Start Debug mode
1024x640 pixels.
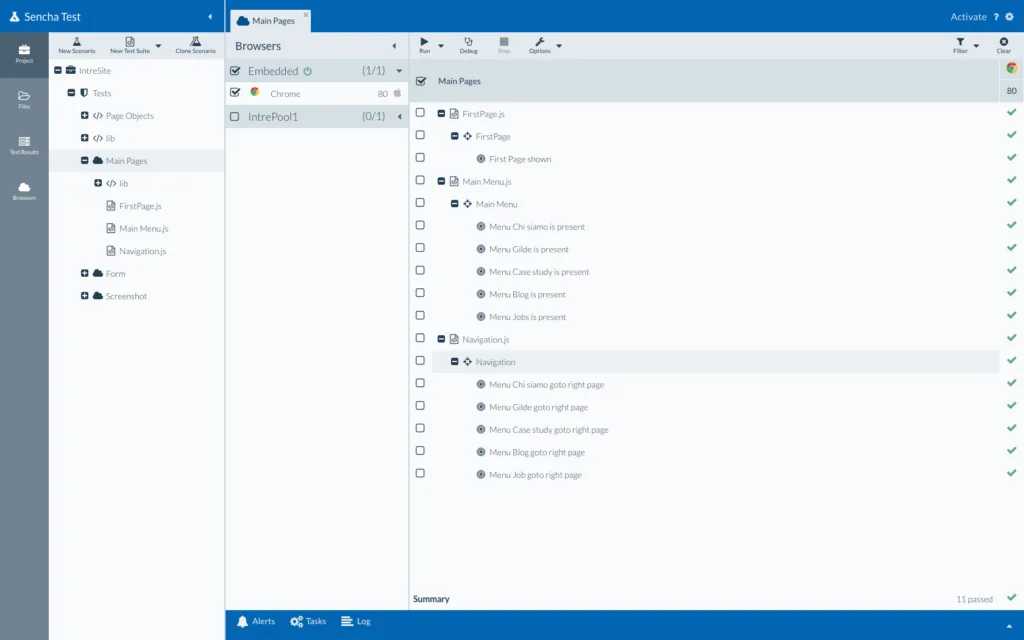[468, 45]
